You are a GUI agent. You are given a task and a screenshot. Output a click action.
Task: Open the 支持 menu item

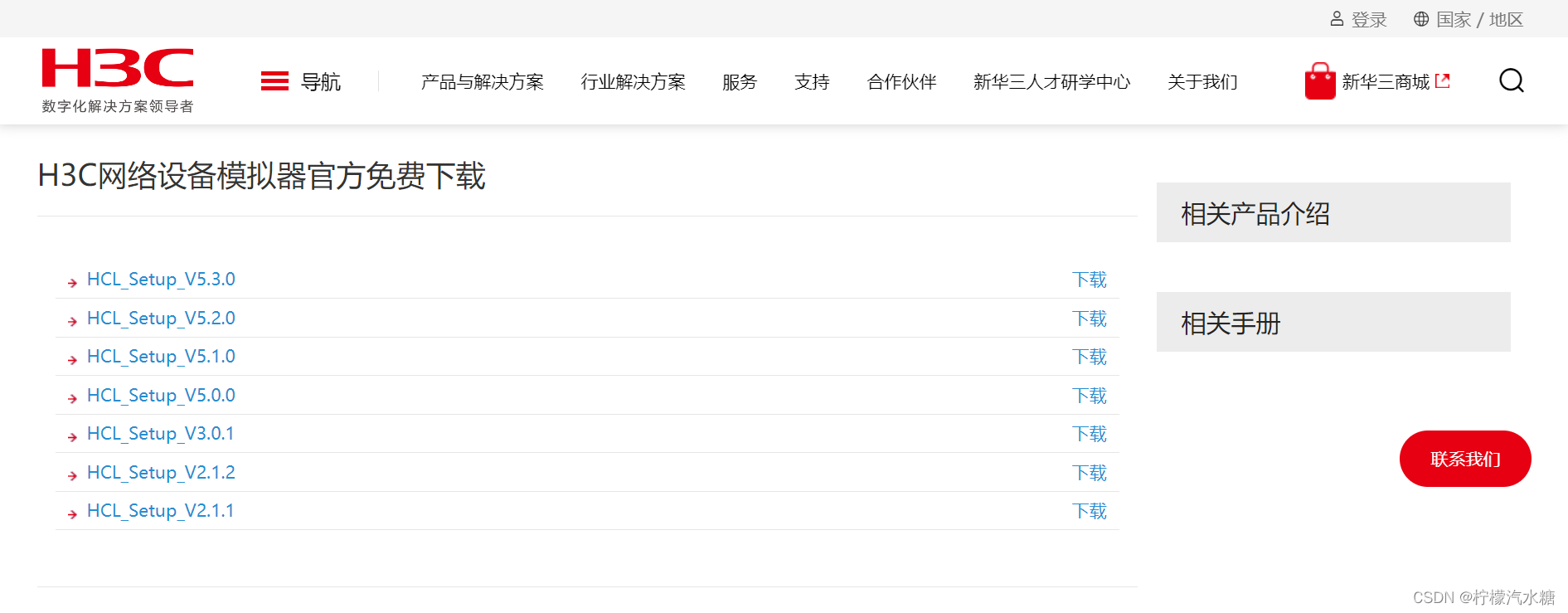[812, 81]
